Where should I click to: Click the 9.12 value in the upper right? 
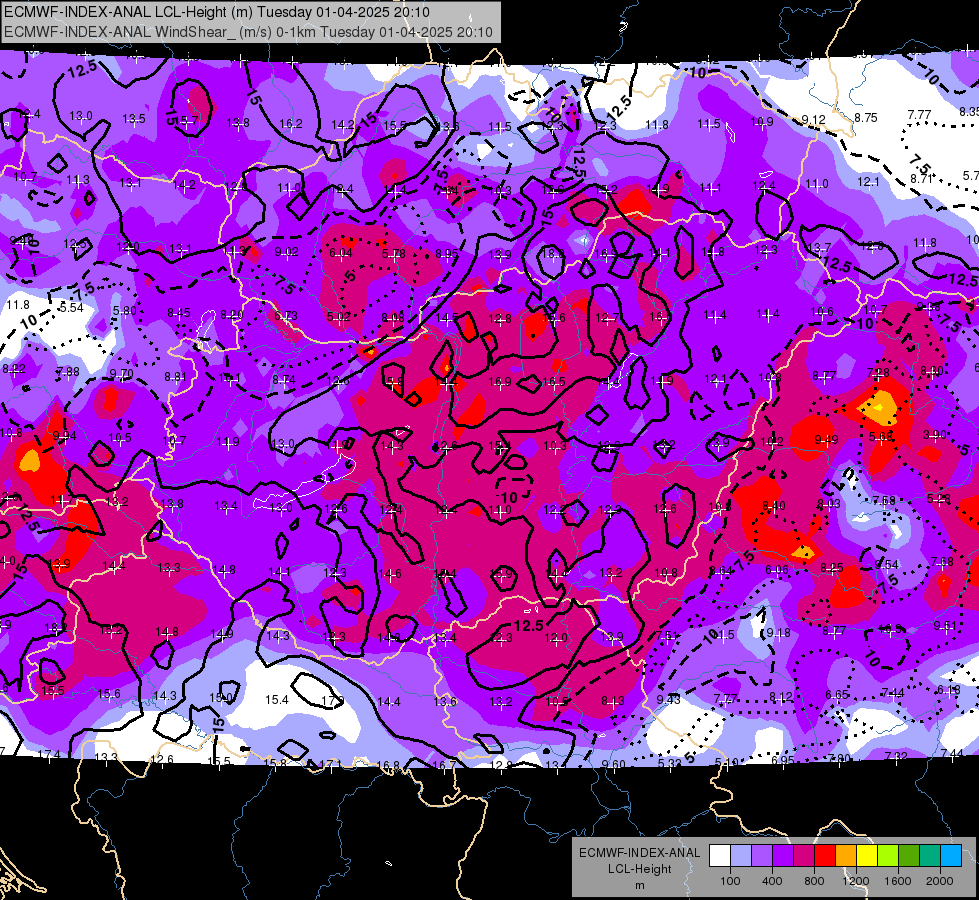click(814, 119)
